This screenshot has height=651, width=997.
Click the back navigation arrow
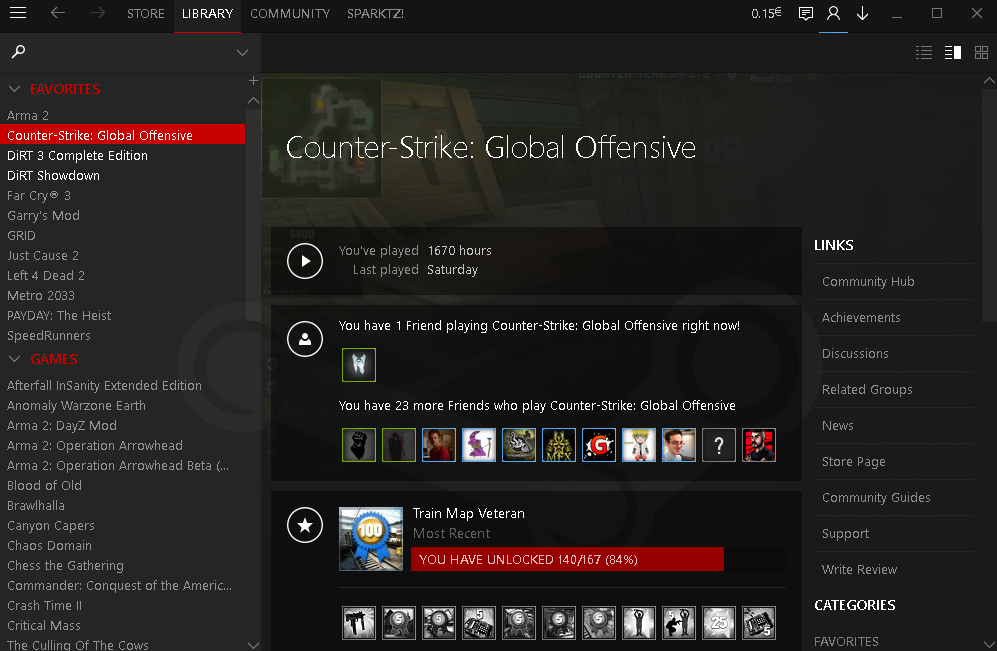(58, 14)
